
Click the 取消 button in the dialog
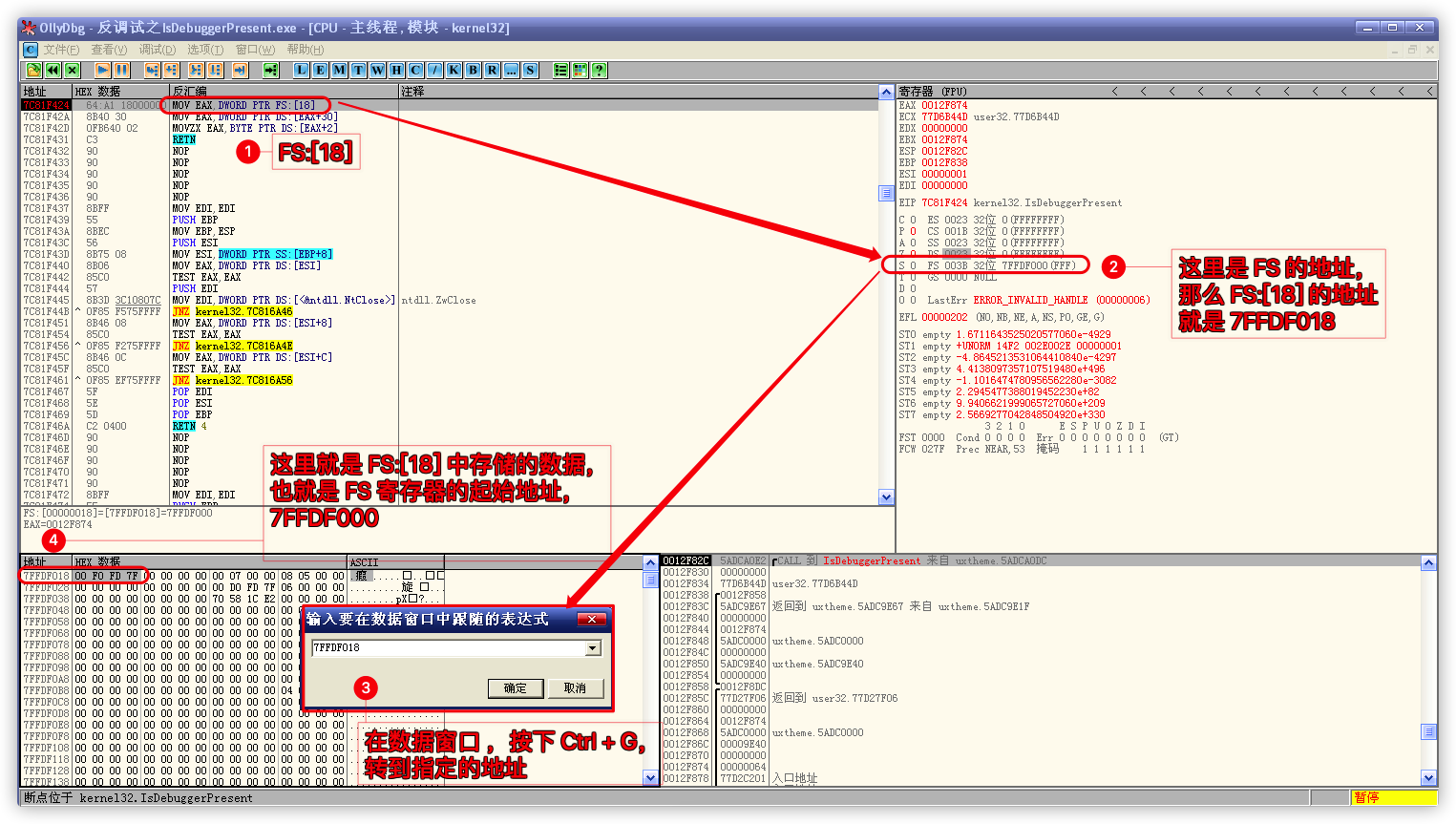point(575,688)
